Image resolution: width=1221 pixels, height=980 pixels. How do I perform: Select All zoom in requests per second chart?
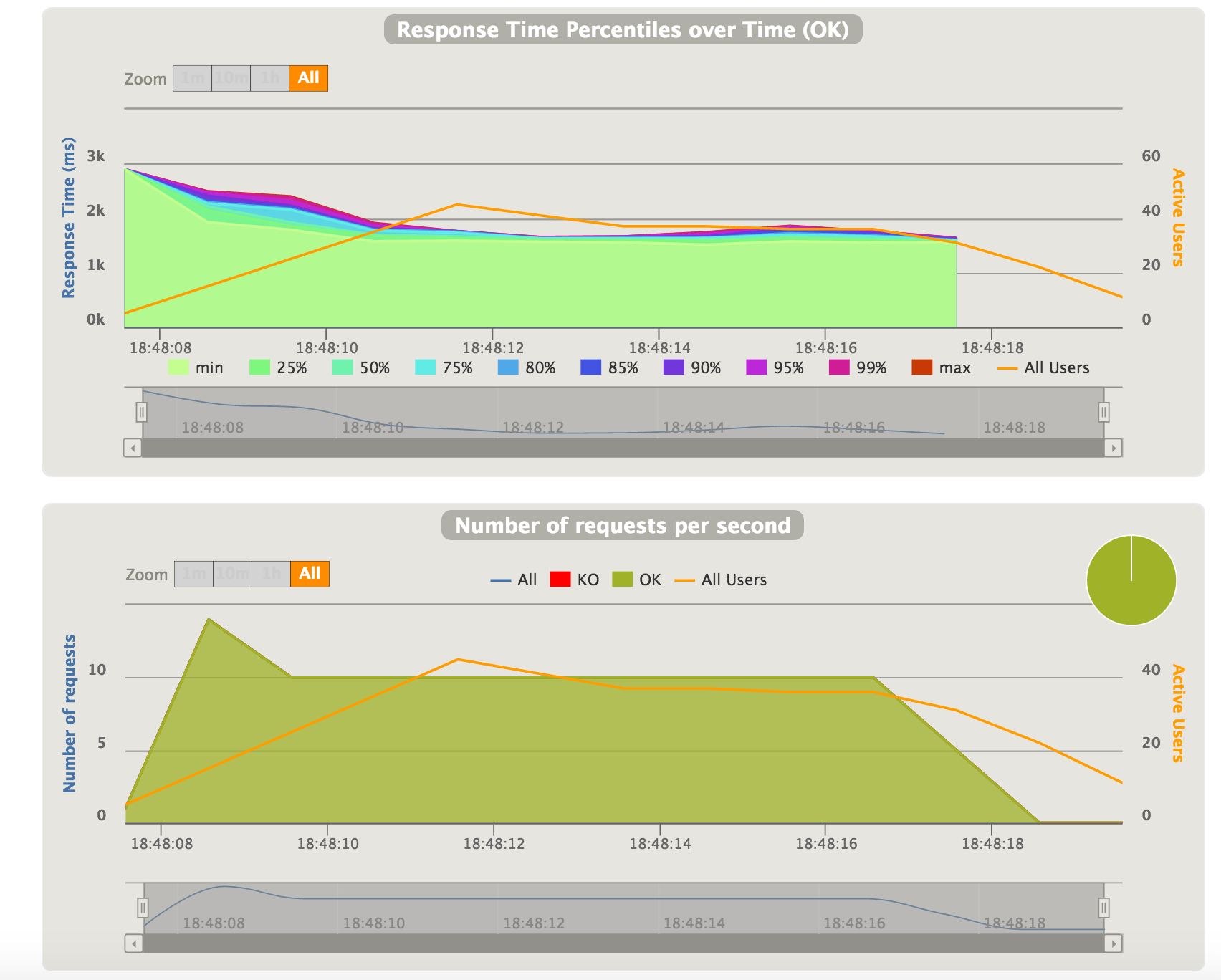(x=310, y=574)
